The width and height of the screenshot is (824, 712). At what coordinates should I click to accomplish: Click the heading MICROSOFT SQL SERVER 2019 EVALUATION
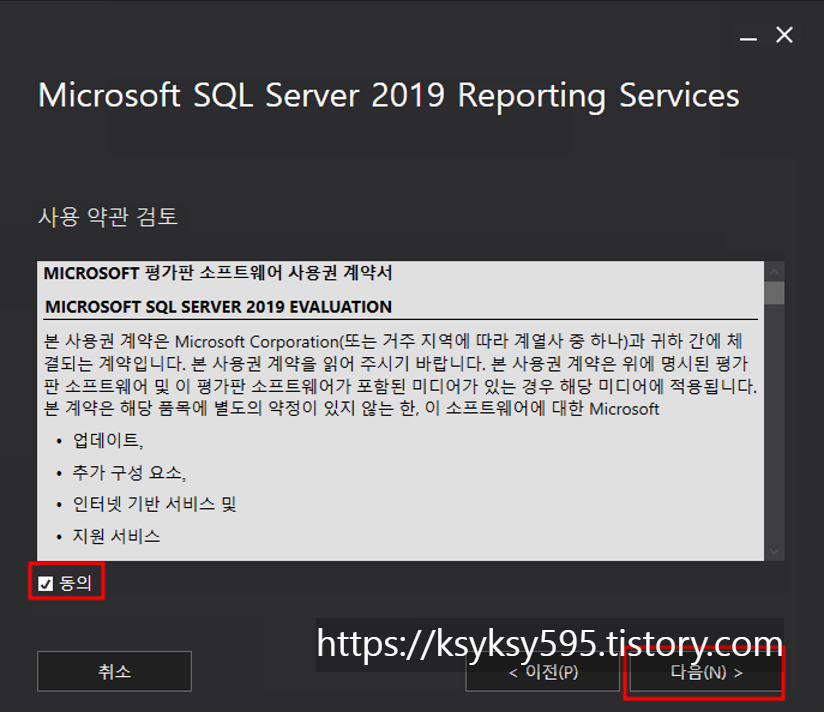pyautogui.click(x=219, y=307)
